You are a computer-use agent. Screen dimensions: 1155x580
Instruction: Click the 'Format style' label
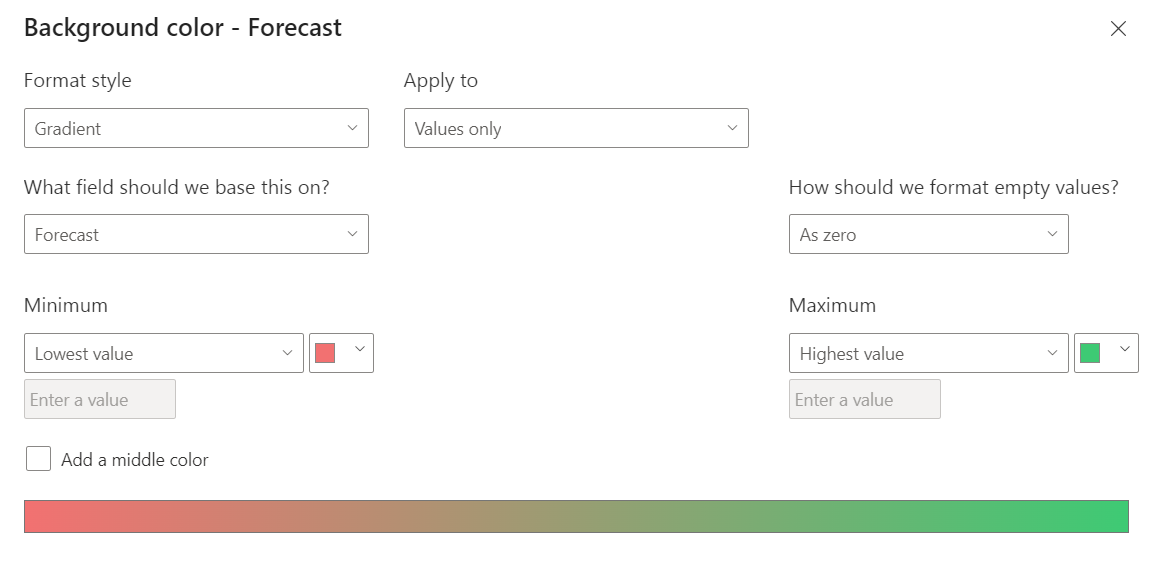click(x=78, y=81)
